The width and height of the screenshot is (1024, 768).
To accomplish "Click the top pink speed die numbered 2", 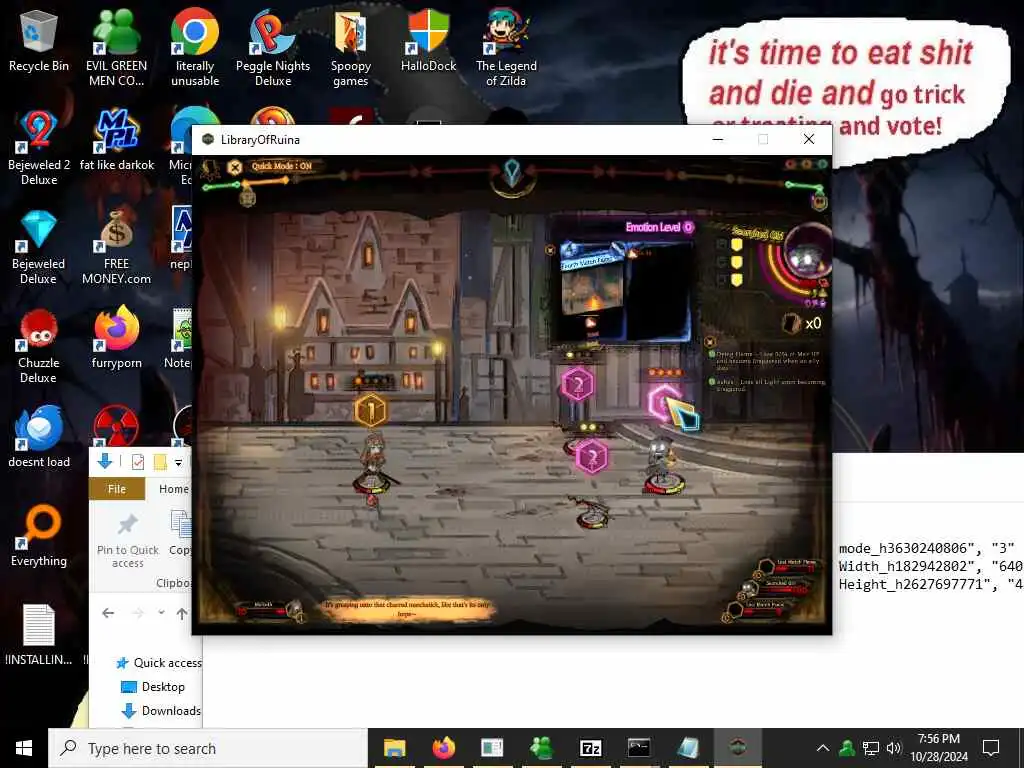I will [x=577, y=385].
